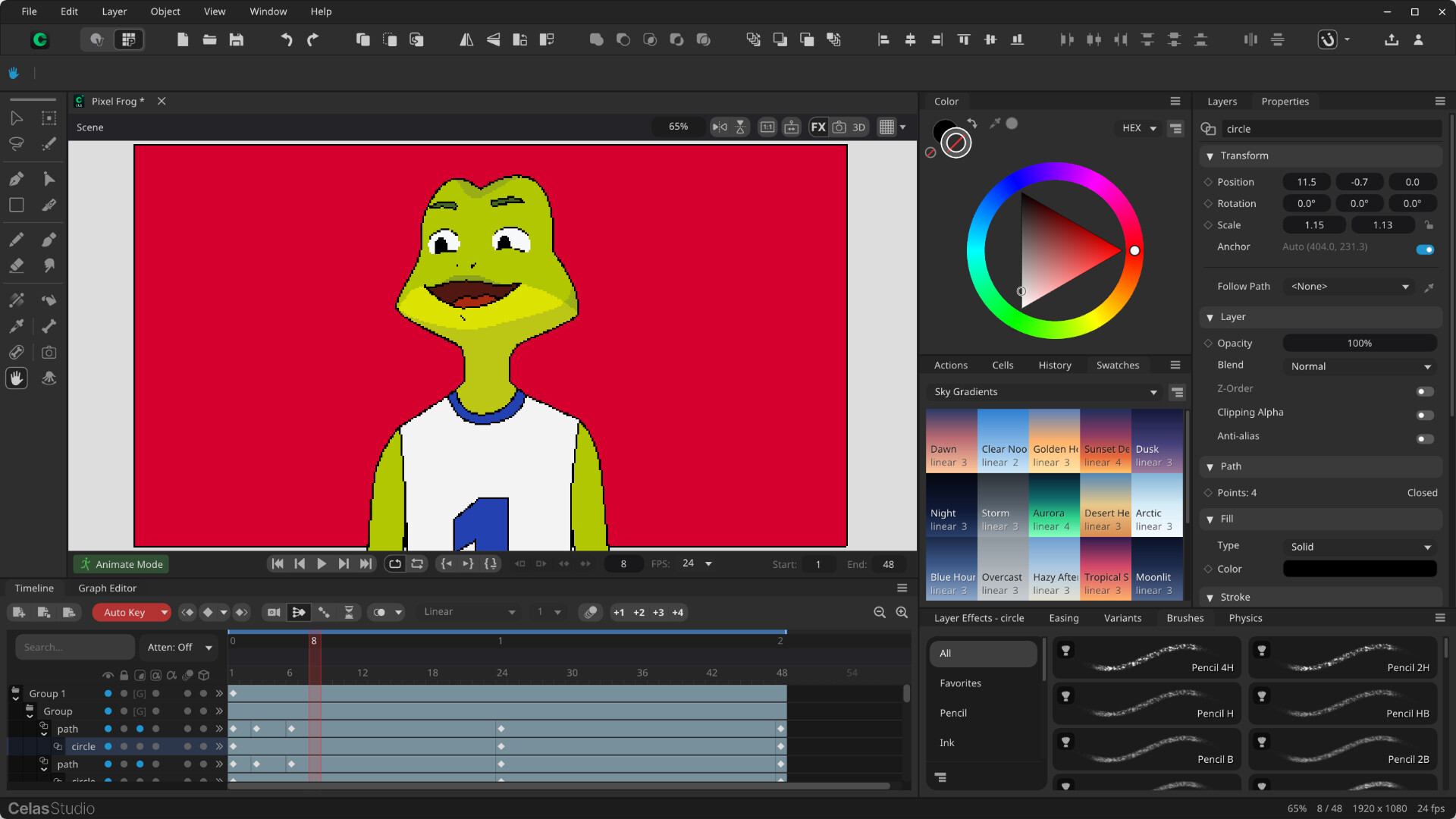
Task: Enable the Clipping Alpha toggle
Action: click(x=1425, y=415)
